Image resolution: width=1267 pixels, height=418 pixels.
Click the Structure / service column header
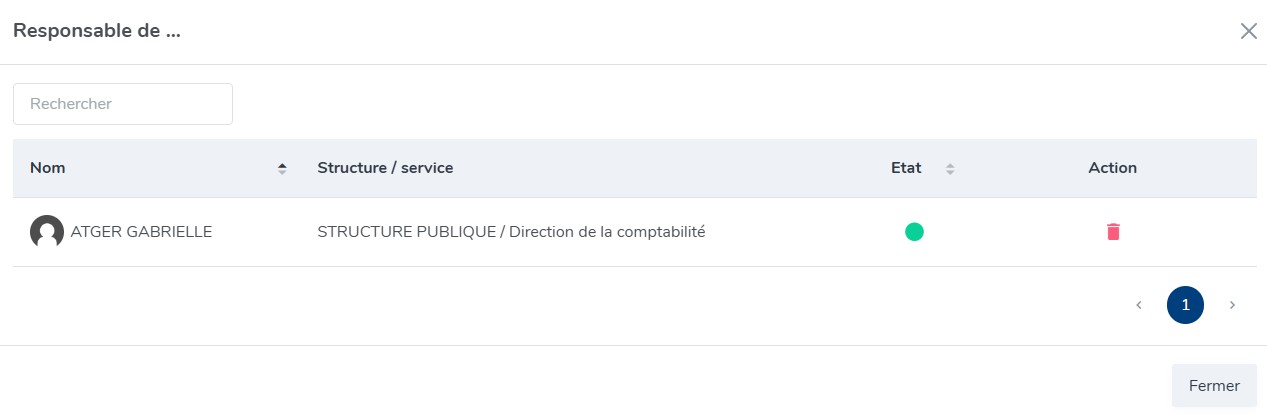[x=385, y=168]
